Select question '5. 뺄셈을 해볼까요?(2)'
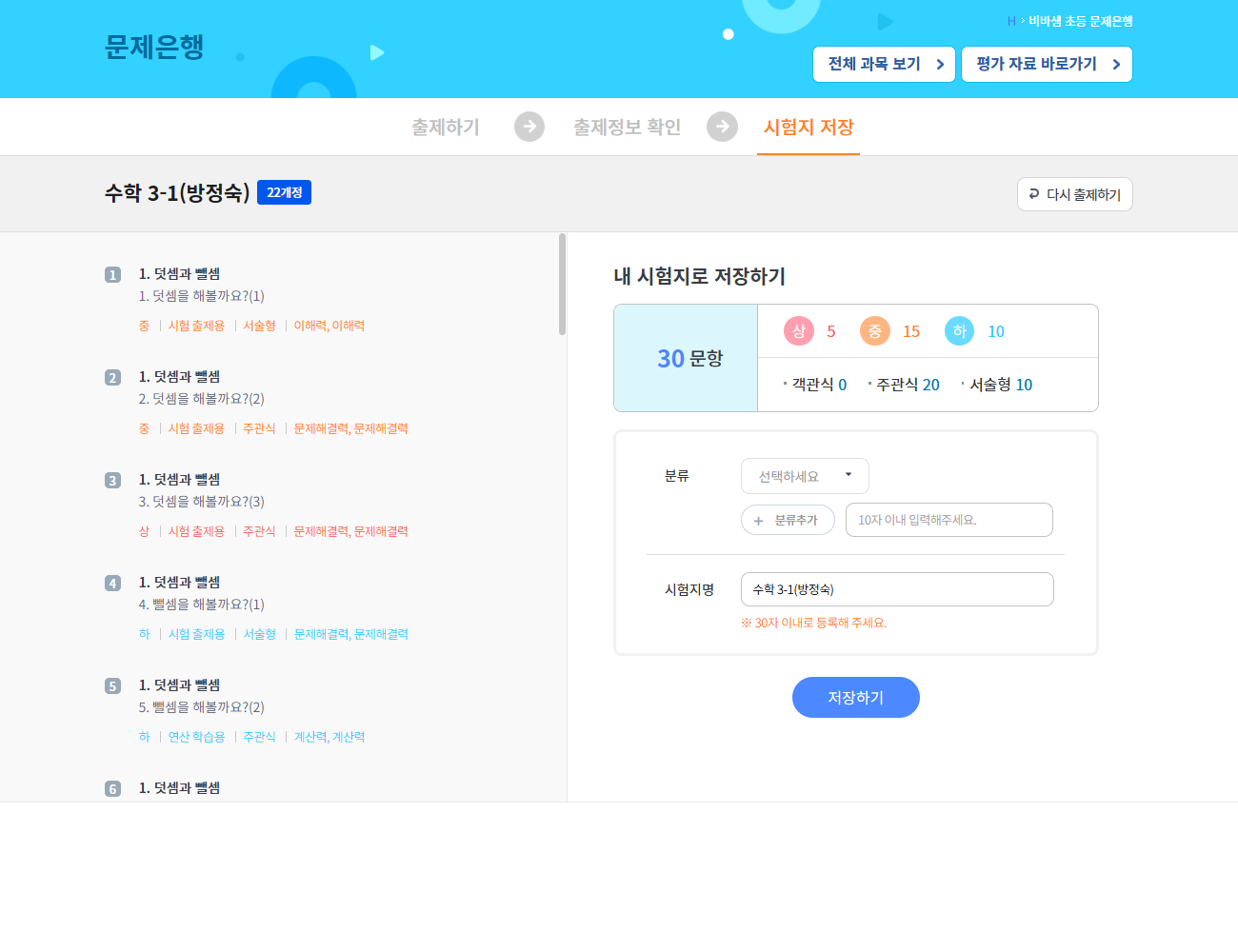The image size is (1238, 952). [202, 707]
